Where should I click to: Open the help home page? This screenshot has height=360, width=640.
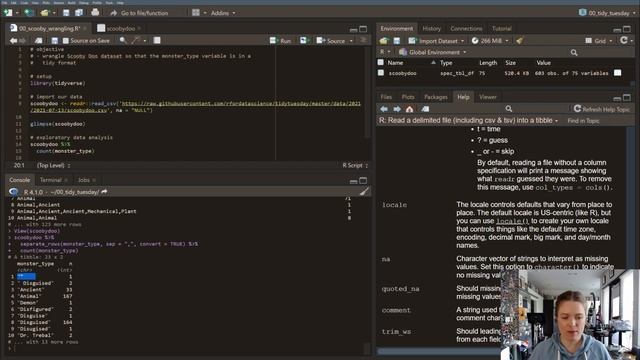(x=409, y=109)
